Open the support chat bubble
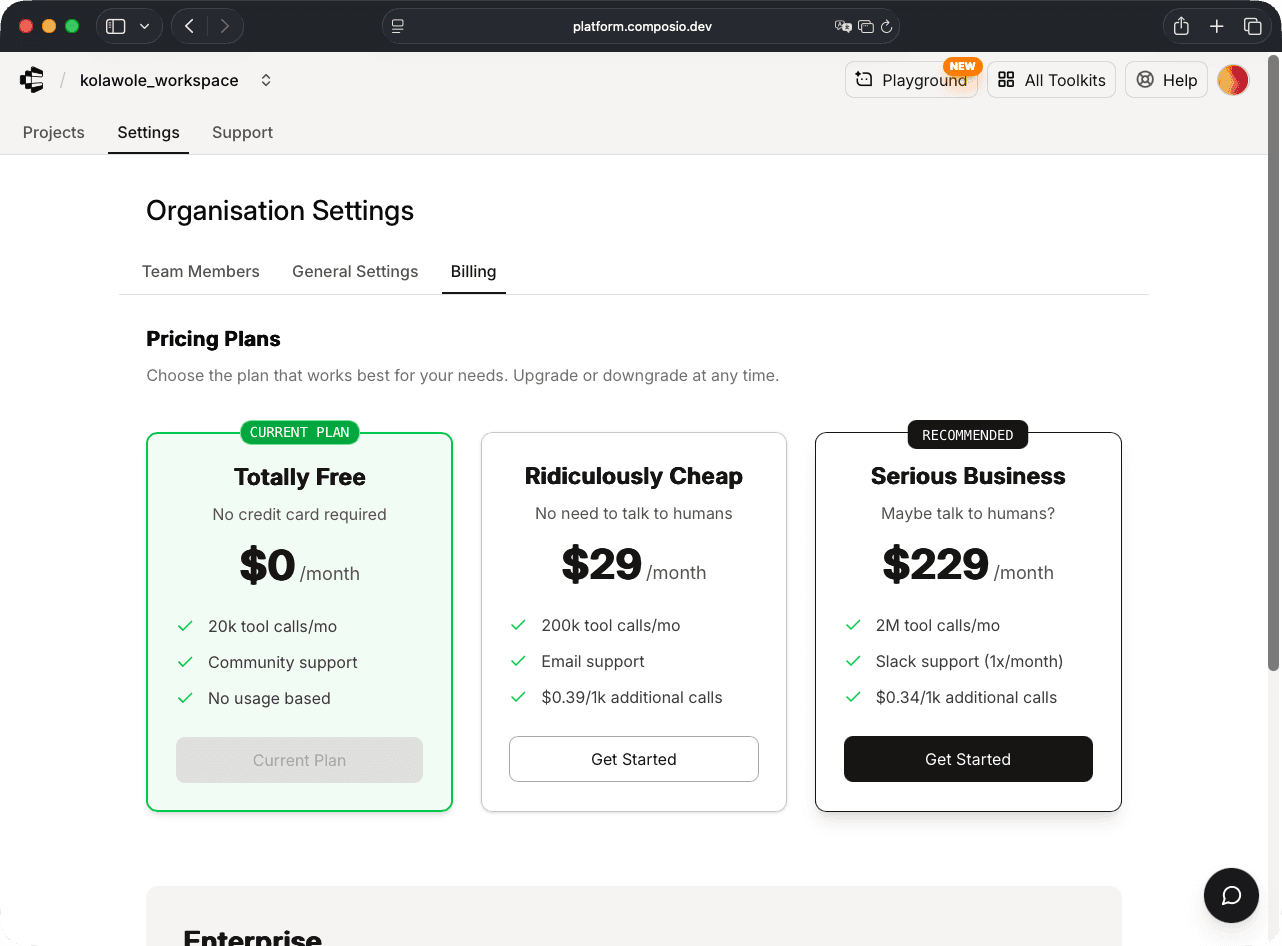 click(x=1231, y=895)
